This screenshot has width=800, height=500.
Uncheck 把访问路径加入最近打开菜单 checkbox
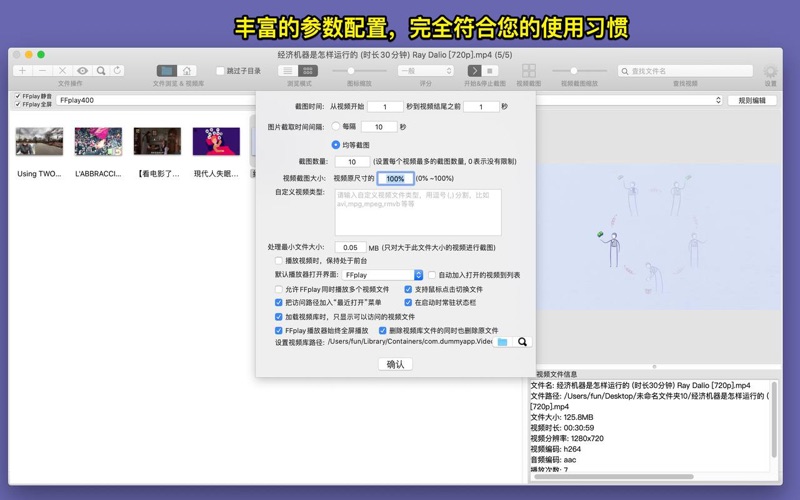coord(279,303)
